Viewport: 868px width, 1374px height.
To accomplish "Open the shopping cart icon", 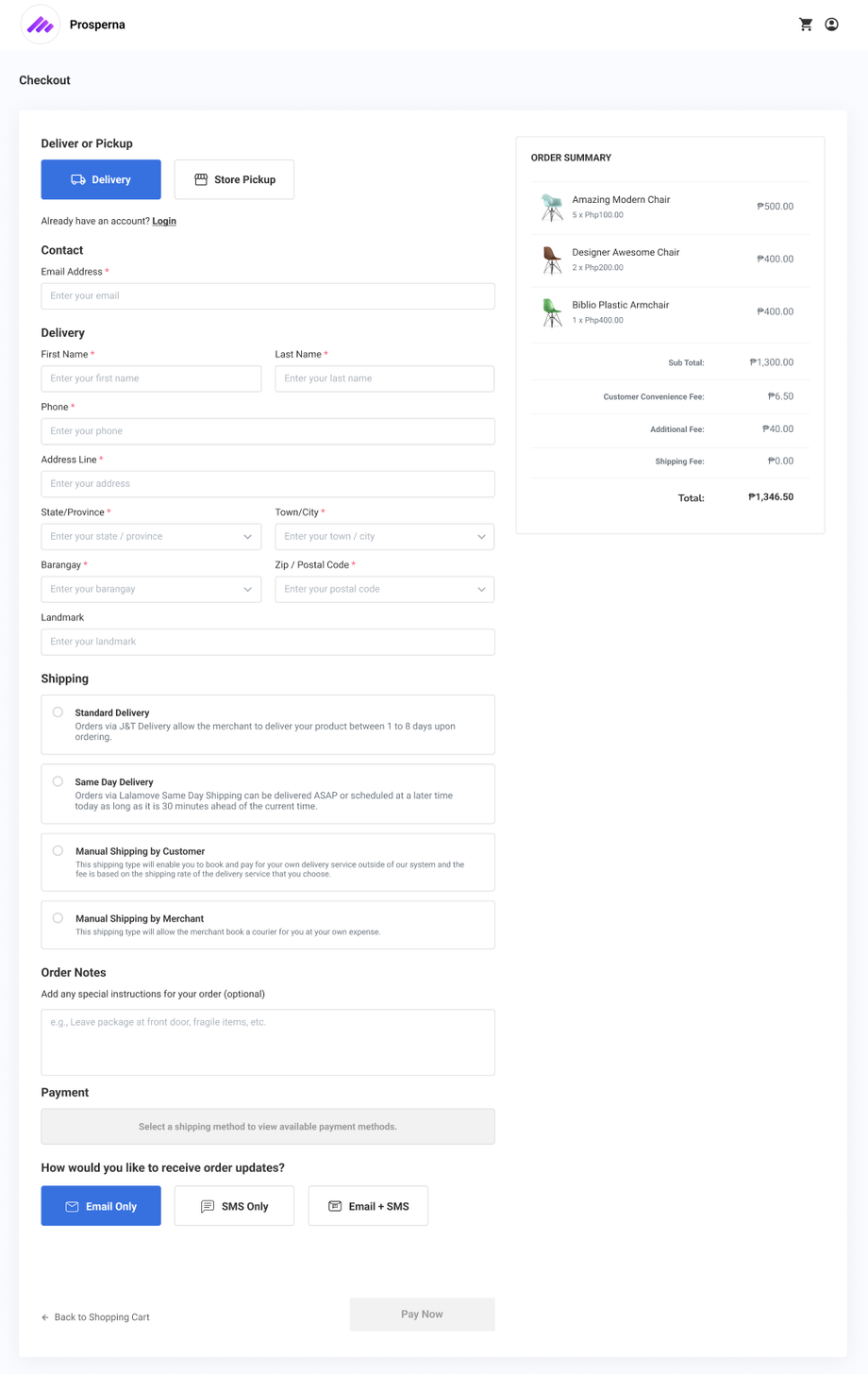I will (806, 25).
